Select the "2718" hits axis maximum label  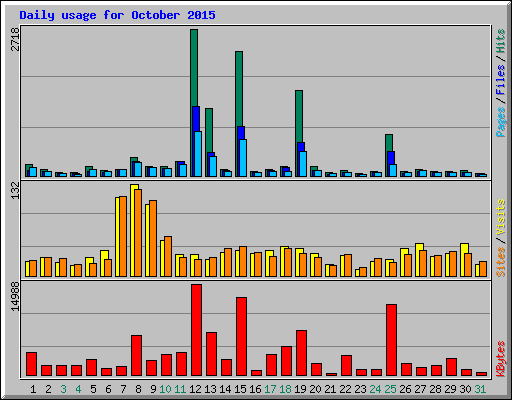coord(15,39)
